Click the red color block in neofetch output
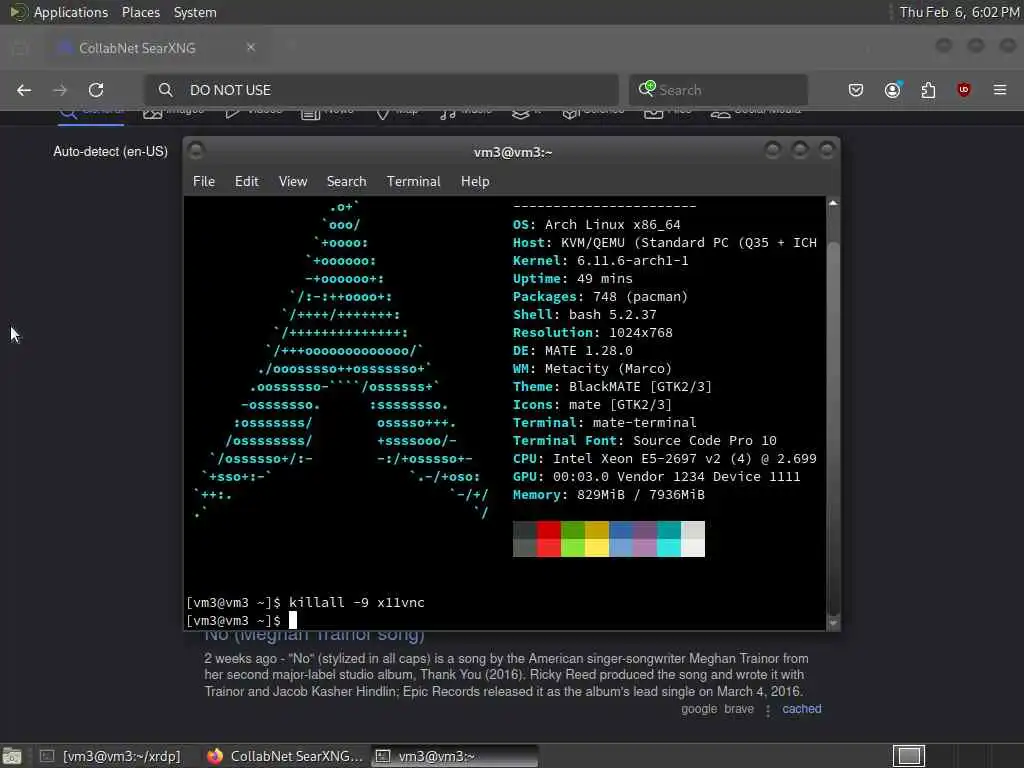The image size is (1024, 768). 549,539
